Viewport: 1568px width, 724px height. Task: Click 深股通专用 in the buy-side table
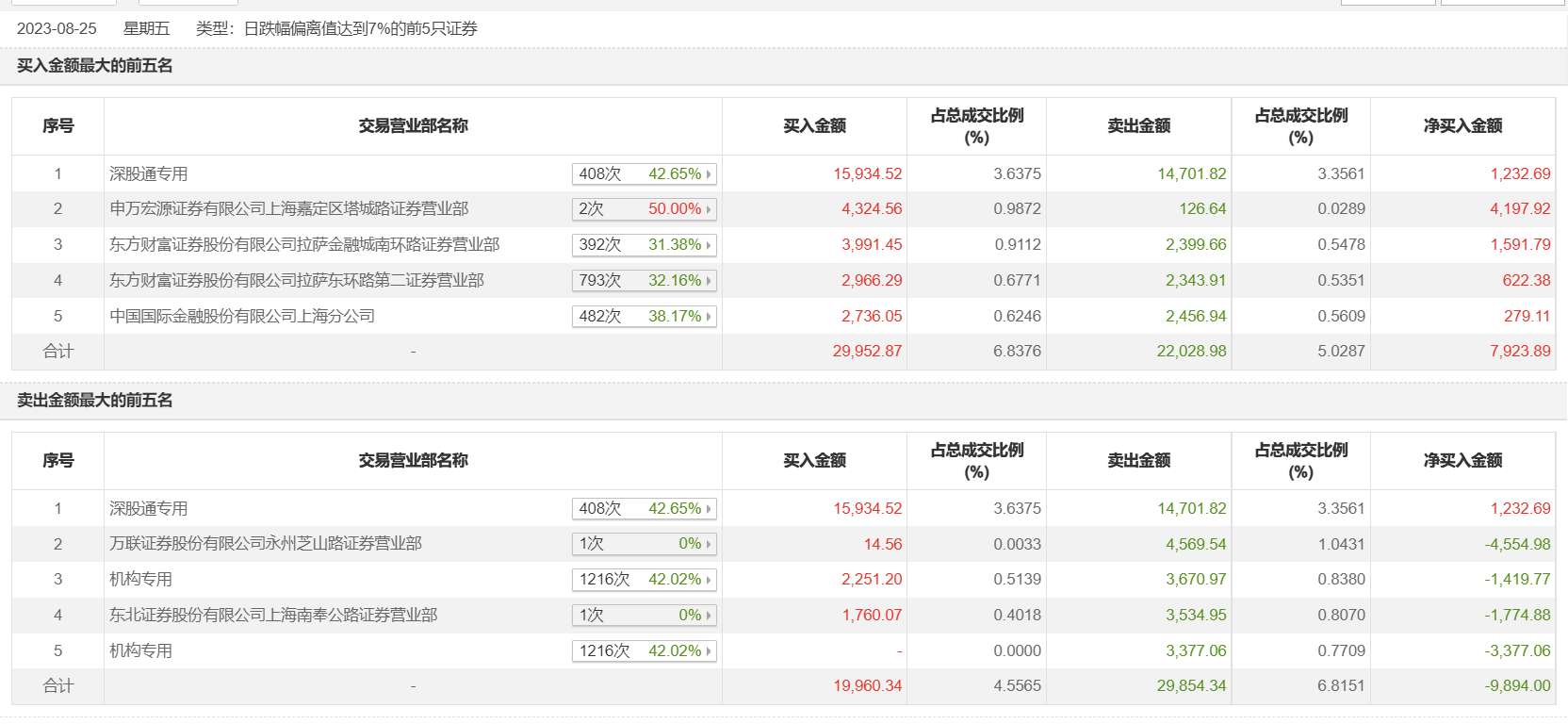point(149,174)
